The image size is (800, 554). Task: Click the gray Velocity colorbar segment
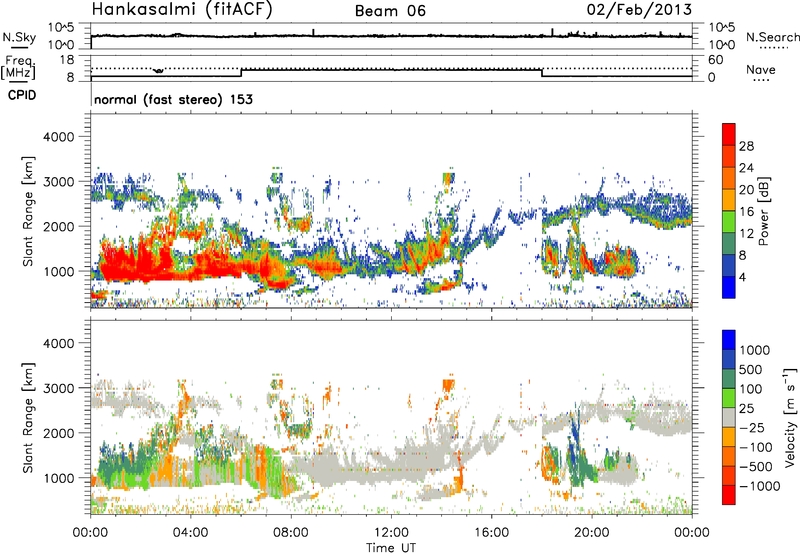point(729,418)
